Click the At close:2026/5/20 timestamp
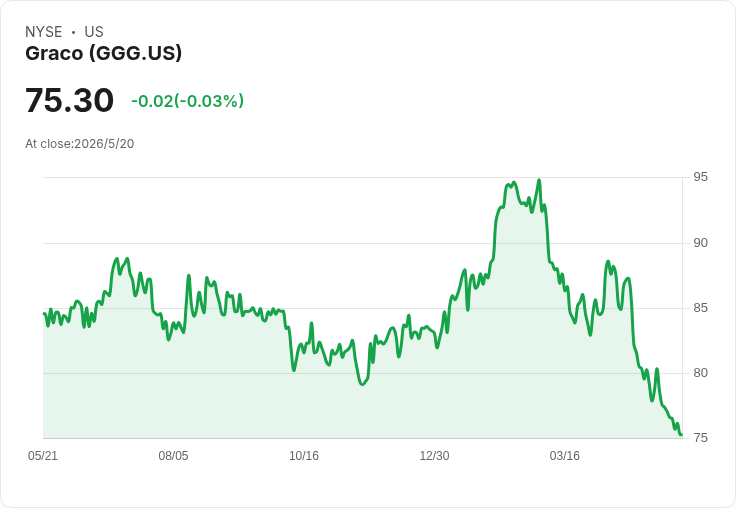 pyautogui.click(x=80, y=144)
